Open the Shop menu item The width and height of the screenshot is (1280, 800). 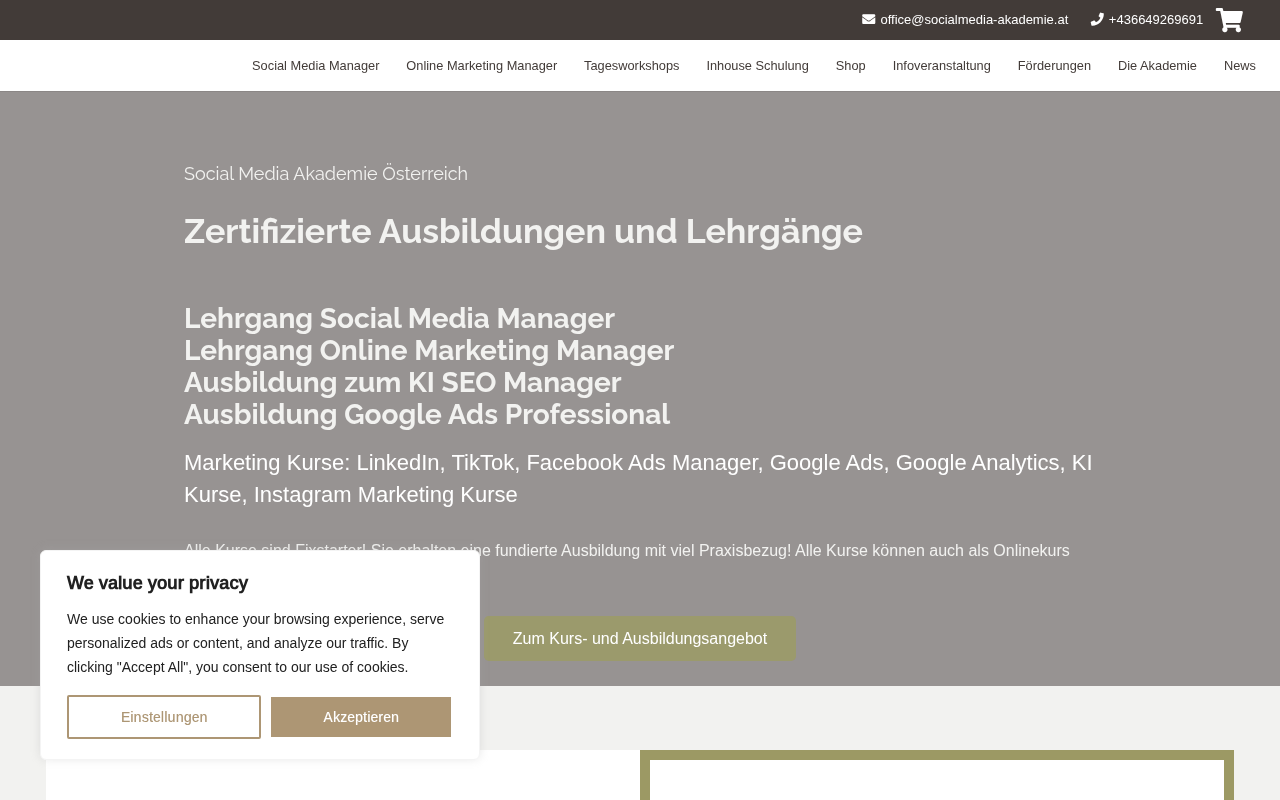coord(851,66)
